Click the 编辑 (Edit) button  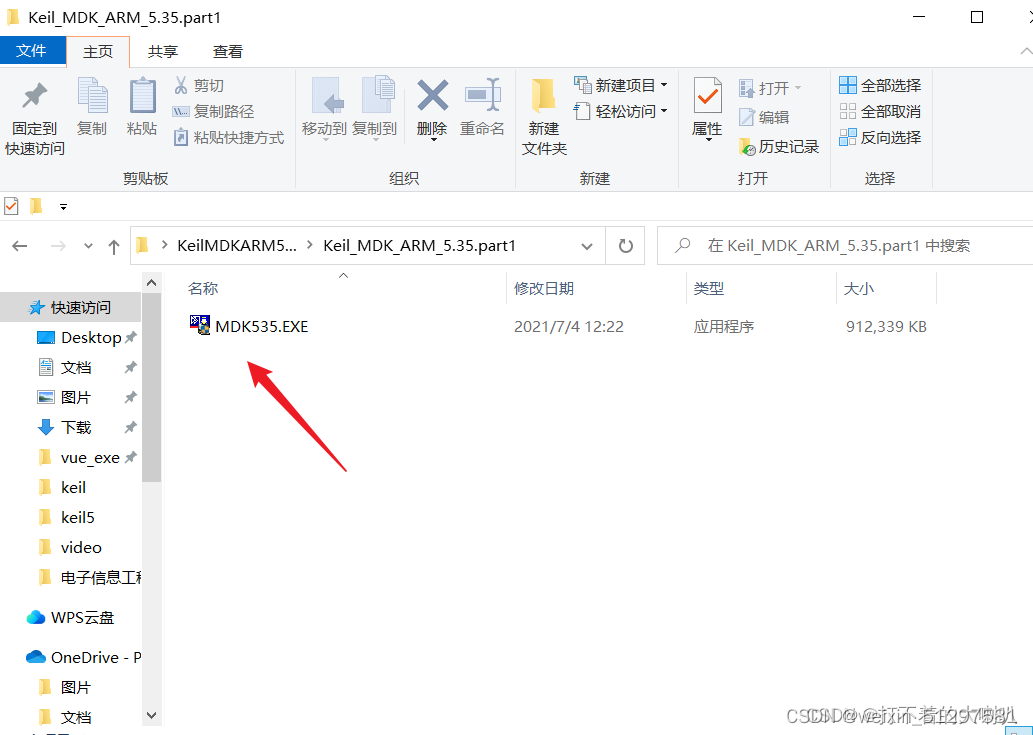[x=770, y=116]
